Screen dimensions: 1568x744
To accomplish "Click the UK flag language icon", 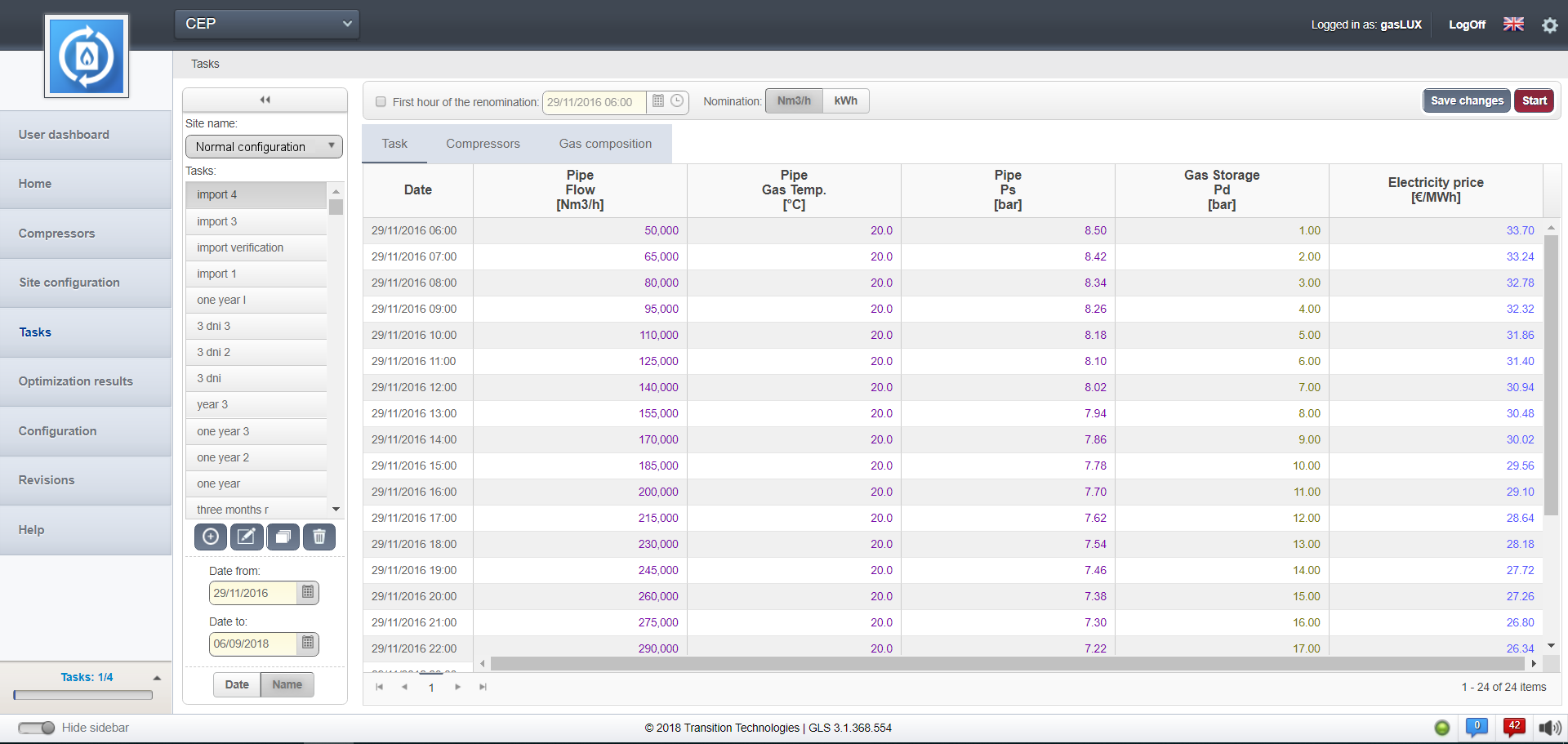I will click(x=1513, y=25).
